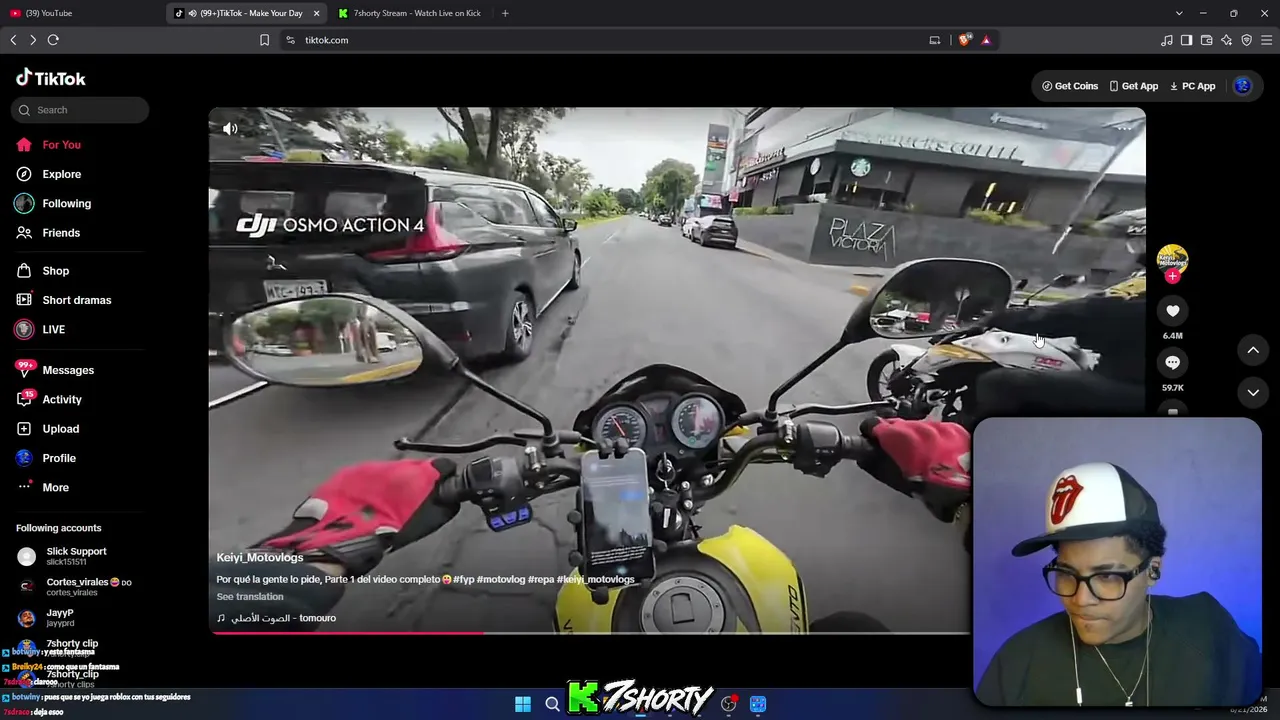Screen dimensions: 1280x720
Task: Open Keiyi_Motovlogs creator profile link
Action: pyautogui.click(x=260, y=557)
